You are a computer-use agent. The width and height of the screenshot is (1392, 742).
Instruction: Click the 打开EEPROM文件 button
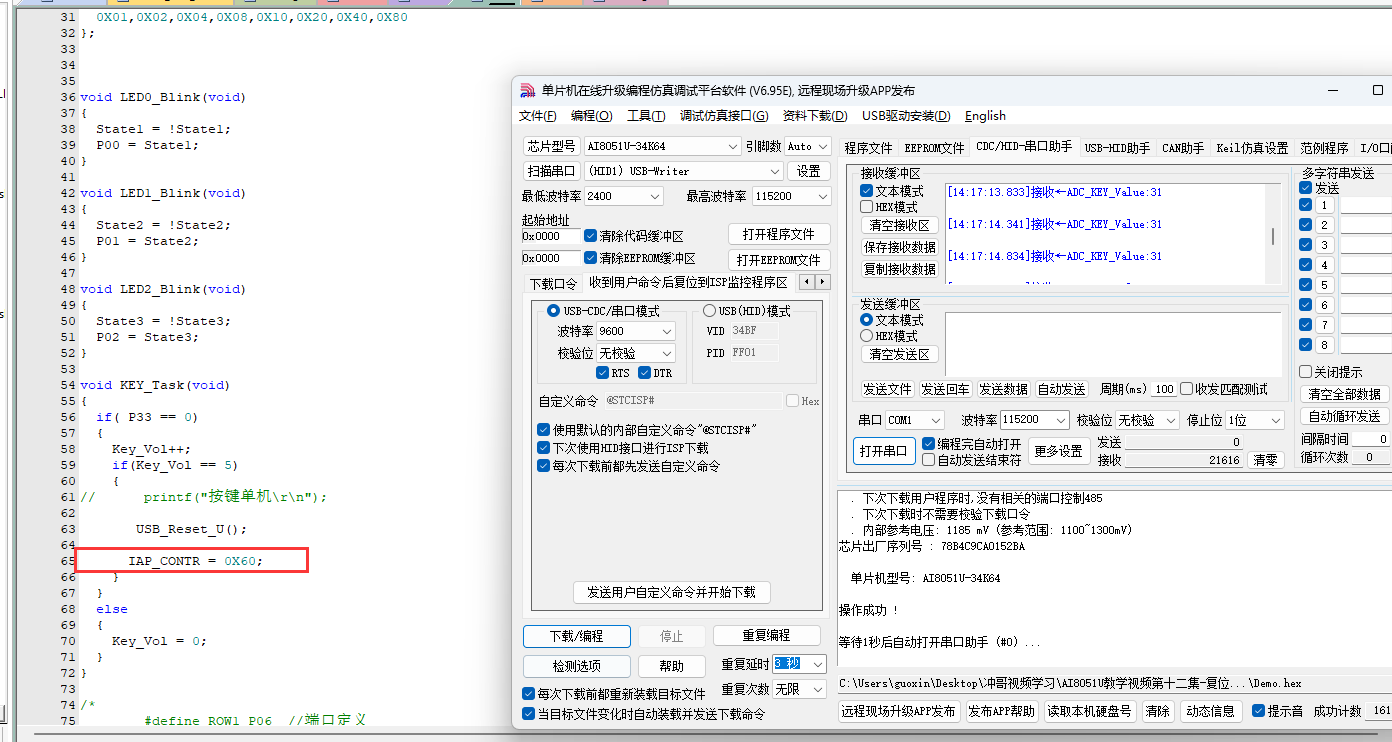779,260
